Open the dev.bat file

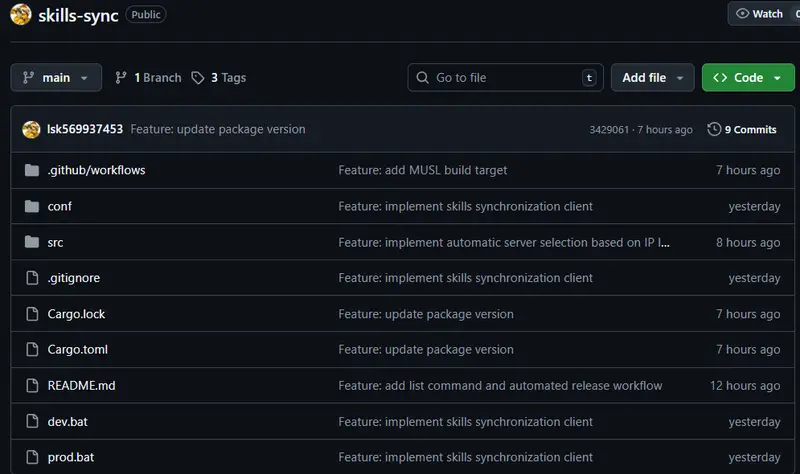68,422
